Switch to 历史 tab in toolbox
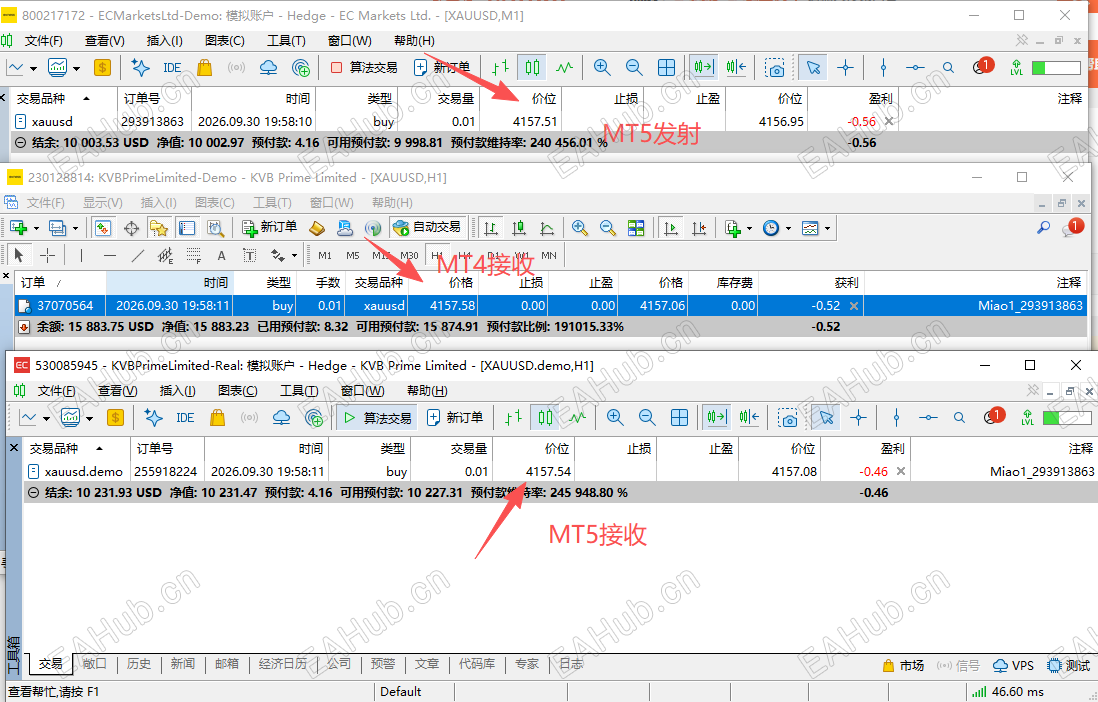 pos(139,664)
